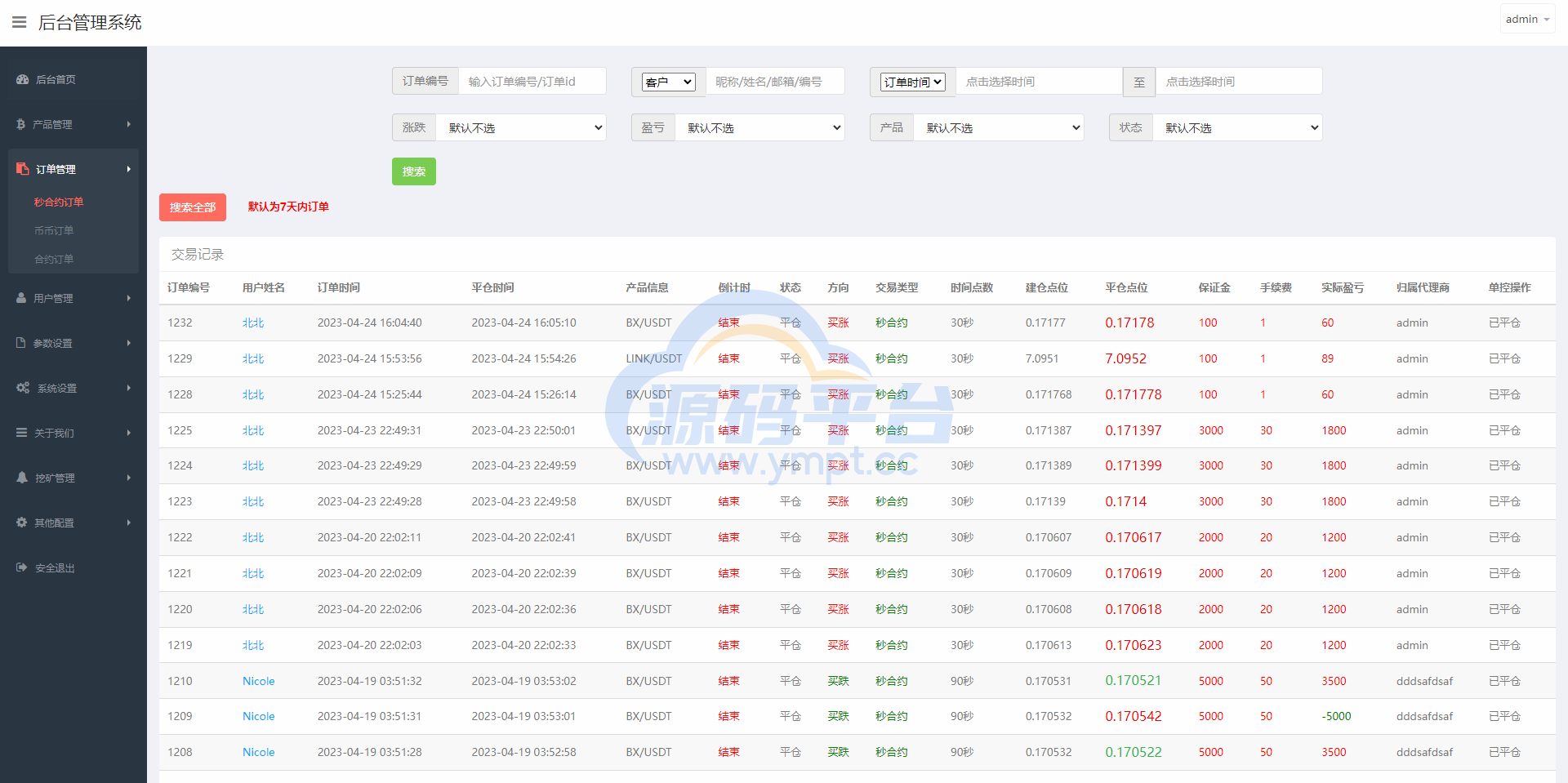Open the admin account dropdown

(1527, 19)
